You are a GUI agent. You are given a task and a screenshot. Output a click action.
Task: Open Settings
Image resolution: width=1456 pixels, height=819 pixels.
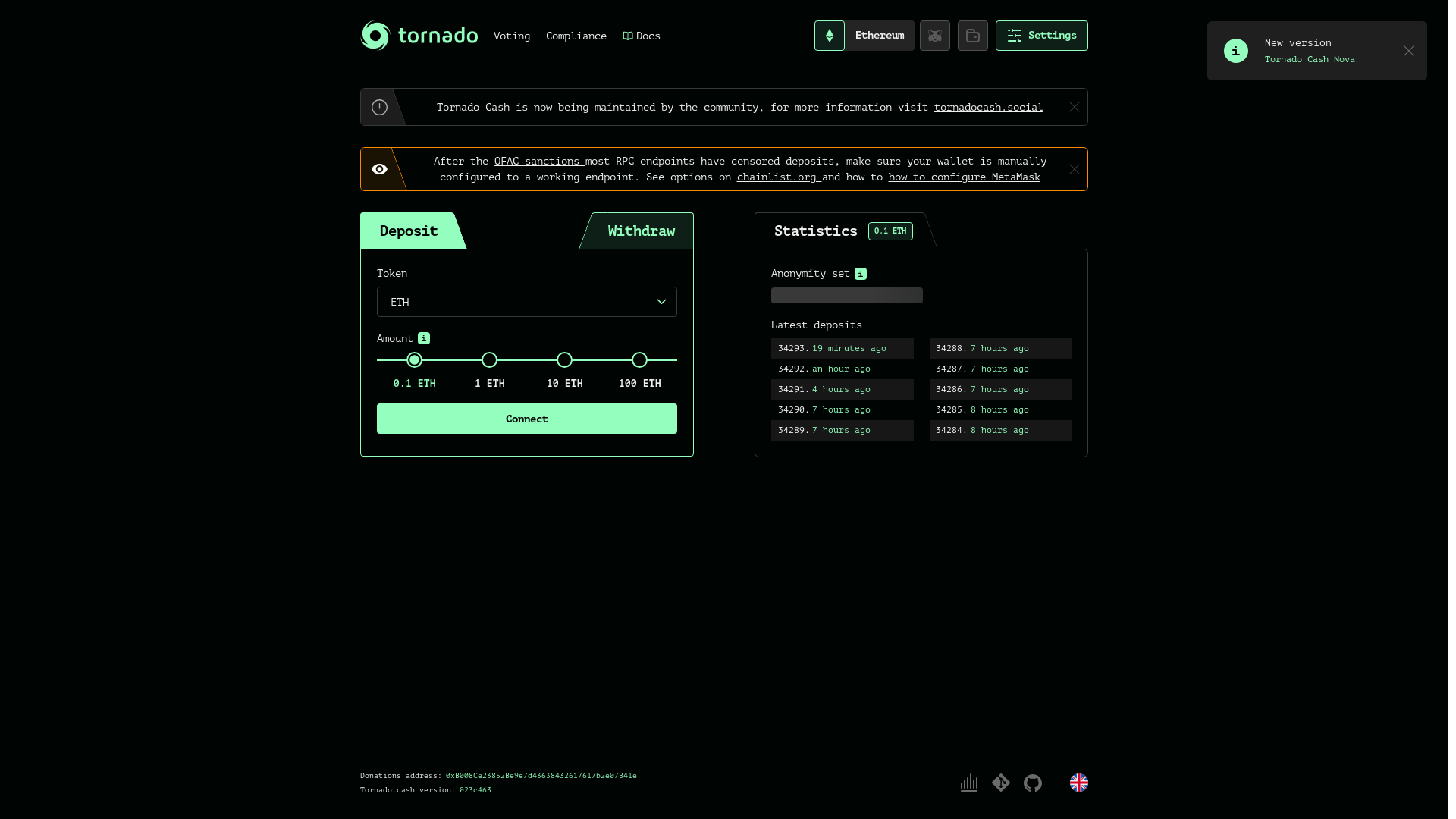pos(1041,36)
